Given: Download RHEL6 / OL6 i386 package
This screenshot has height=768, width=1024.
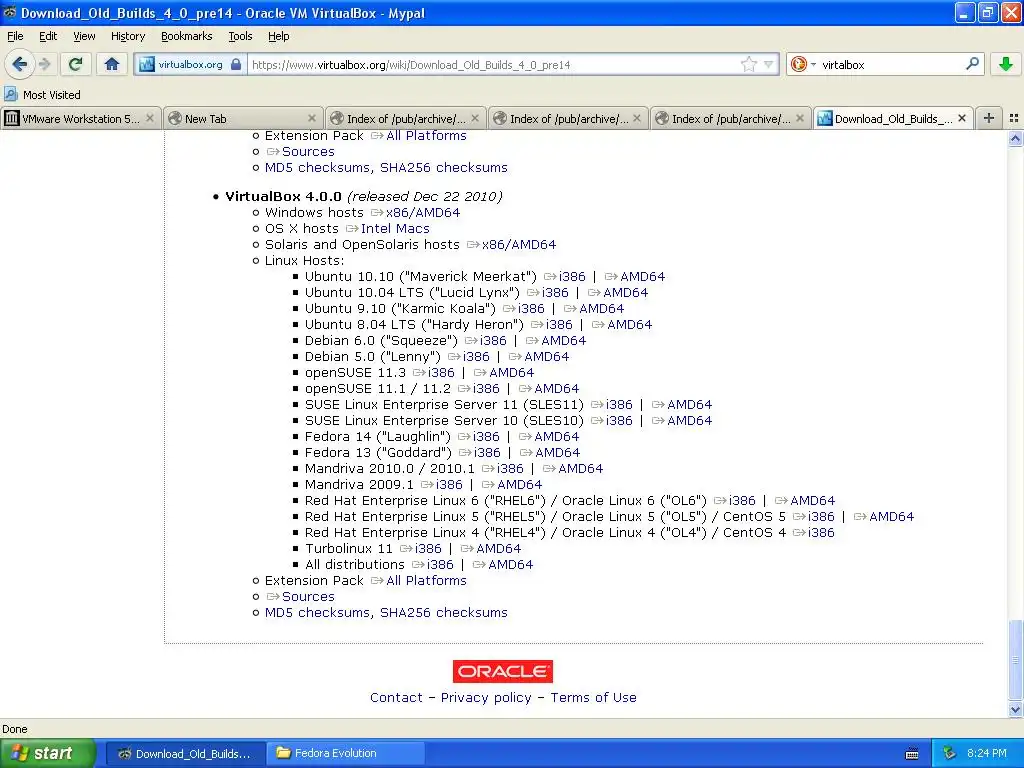Looking at the screenshot, I should 742,500.
